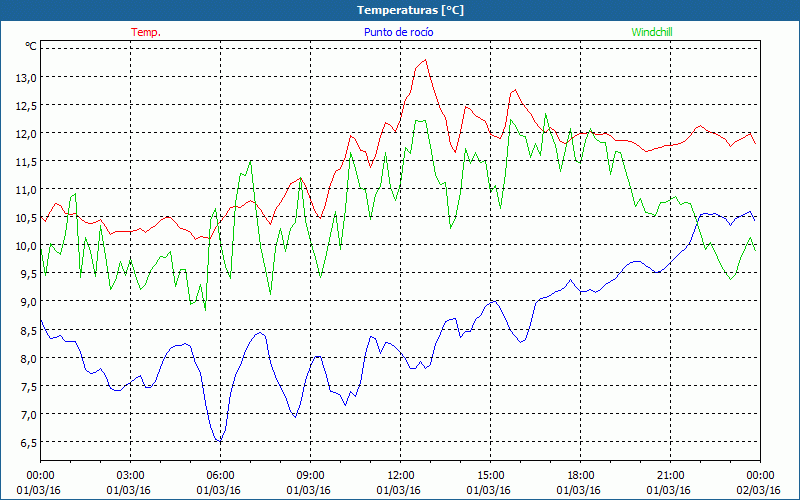Click the 7,0 y-axis value
The height and width of the screenshot is (500, 800).
coord(29,415)
